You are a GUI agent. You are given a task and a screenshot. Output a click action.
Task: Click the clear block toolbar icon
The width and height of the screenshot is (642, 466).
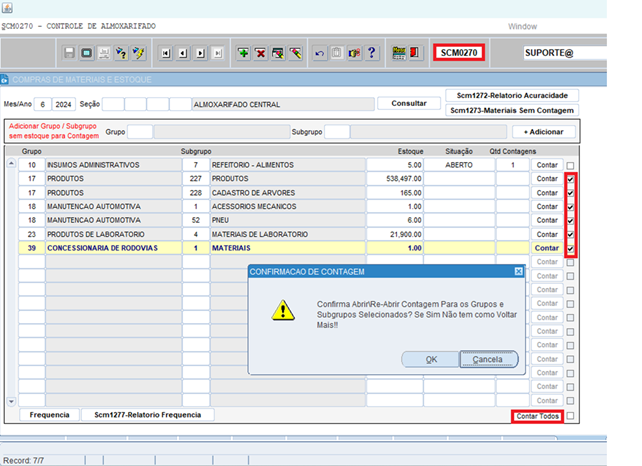[x=278, y=53]
